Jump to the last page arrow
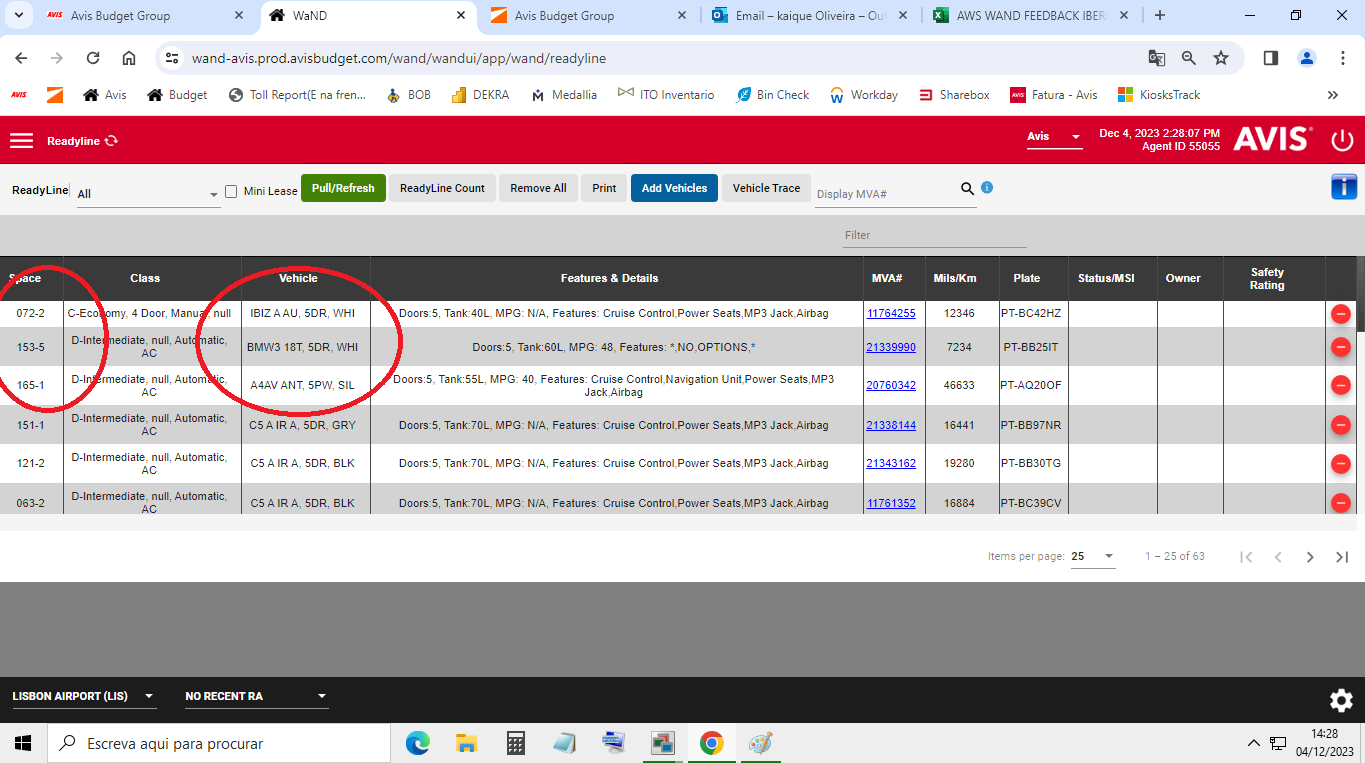Image resolution: width=1365 pixels, height=763 pixels. [x=1342, y=557]
